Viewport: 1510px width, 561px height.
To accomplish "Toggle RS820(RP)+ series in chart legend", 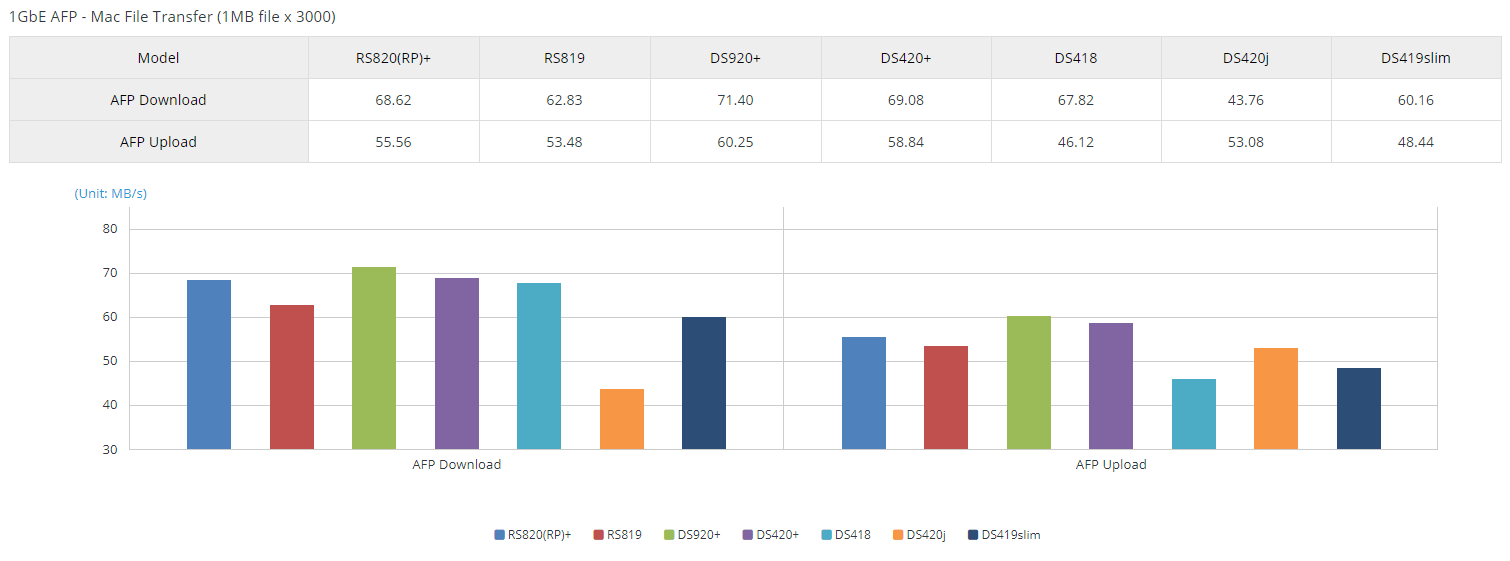I will coord(533,535).
